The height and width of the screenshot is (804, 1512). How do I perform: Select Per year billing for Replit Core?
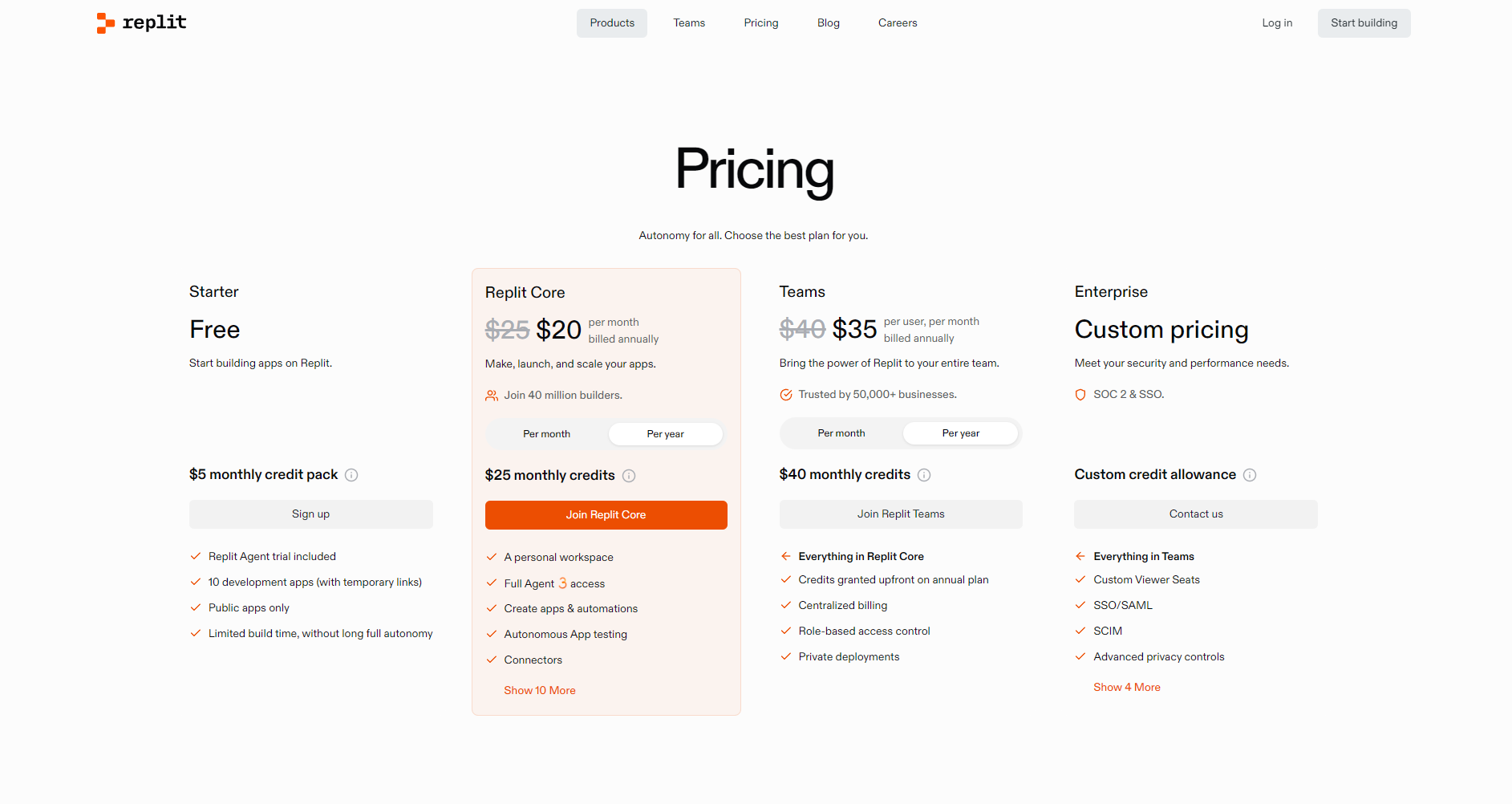665,434
